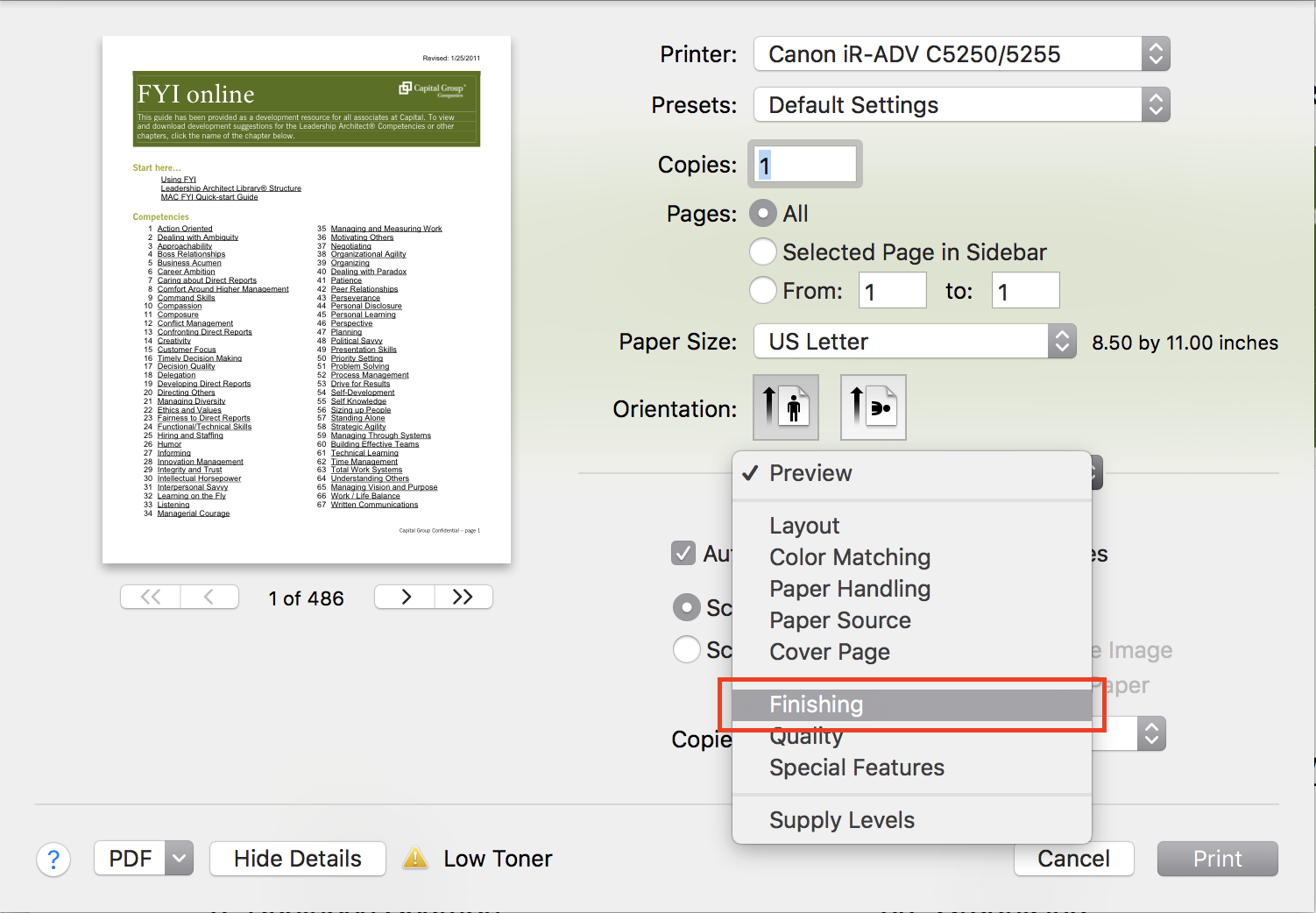Go back one page with previous arrow
The height and width of the screenshot is (913, 1316).
[x=209, y=597]
